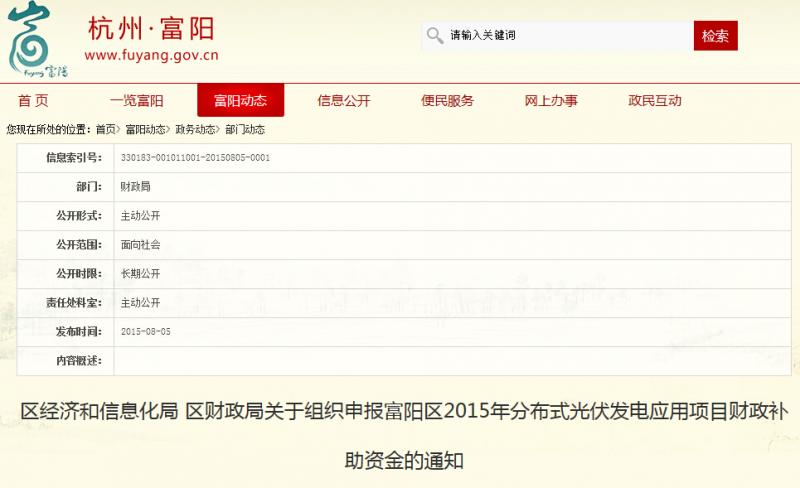Click the magnifier icon in search box
Image resolution: width=800 pixels, height=488 pixels.
click(434, 36)
